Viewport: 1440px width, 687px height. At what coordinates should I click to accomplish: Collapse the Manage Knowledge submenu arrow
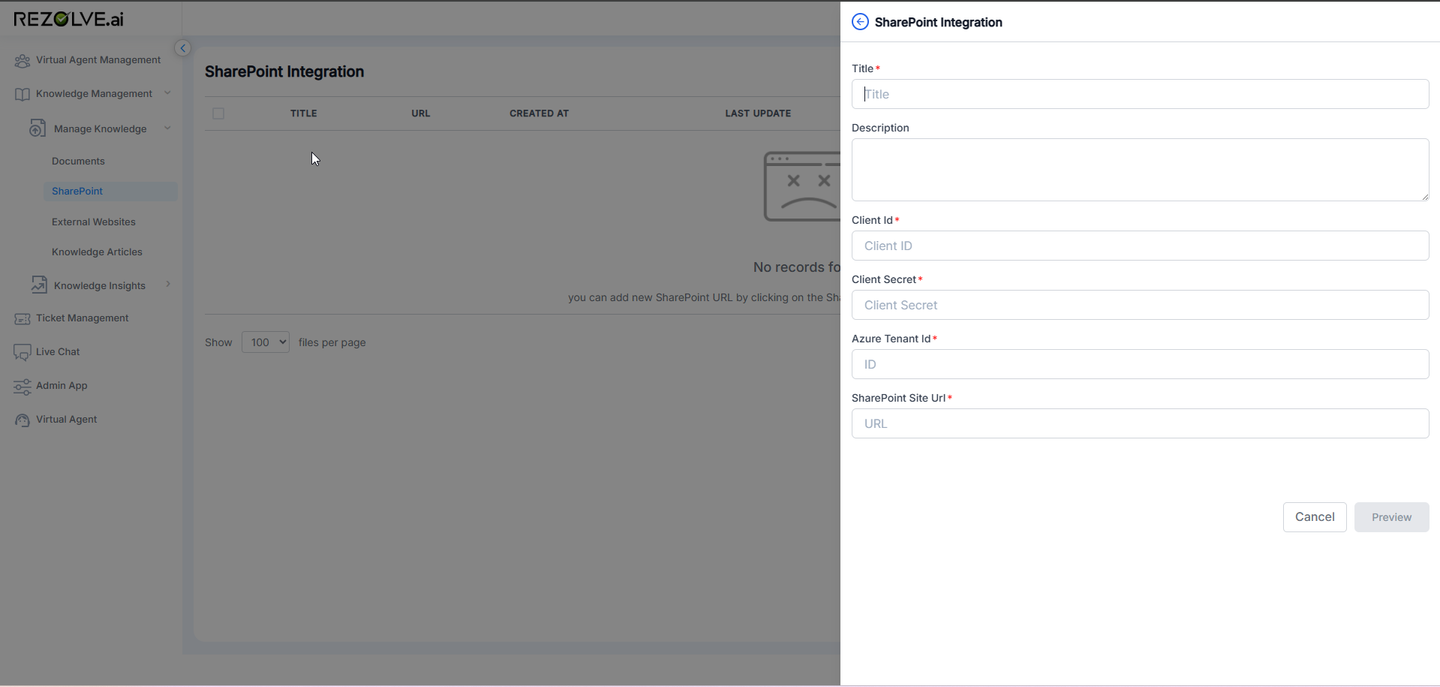coord(167,128)
